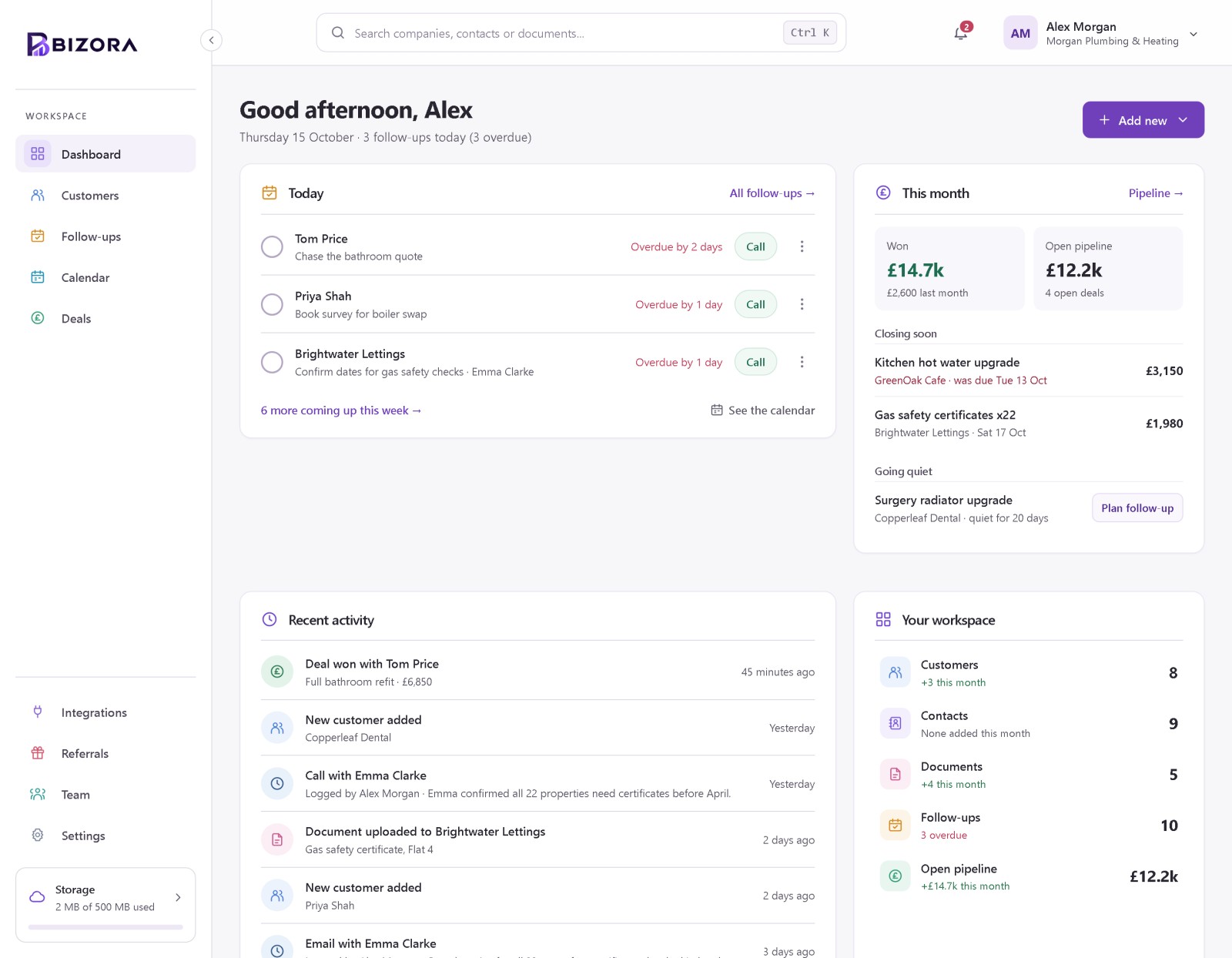
Task: Click the Today calendar-check icon
Action: (269, 193)
